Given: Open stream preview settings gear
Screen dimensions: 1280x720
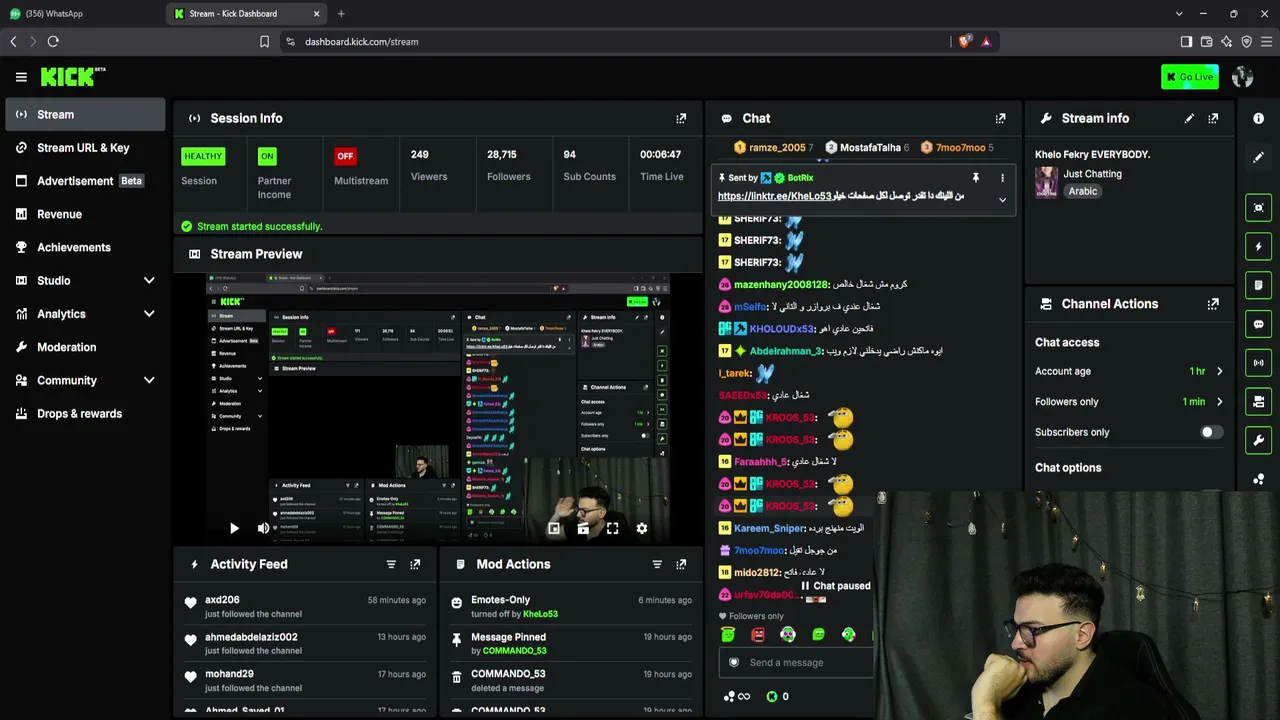Looking at the screenshot, I should click(x=642, y=528).
